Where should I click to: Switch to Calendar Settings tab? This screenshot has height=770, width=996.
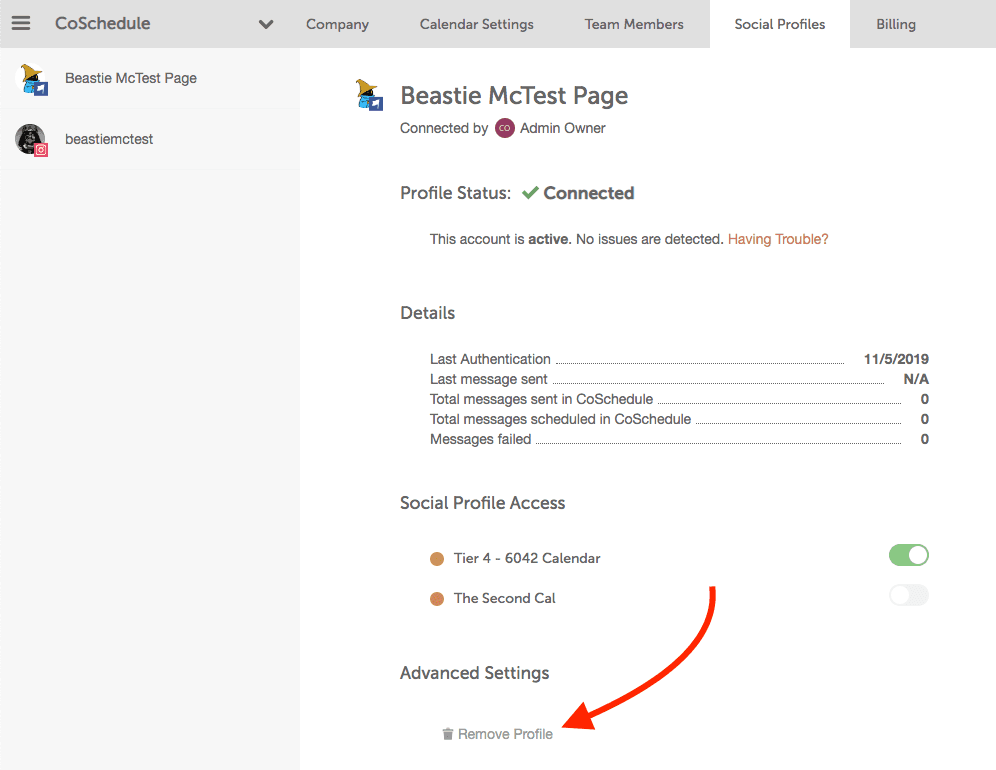tap(476, 24)
